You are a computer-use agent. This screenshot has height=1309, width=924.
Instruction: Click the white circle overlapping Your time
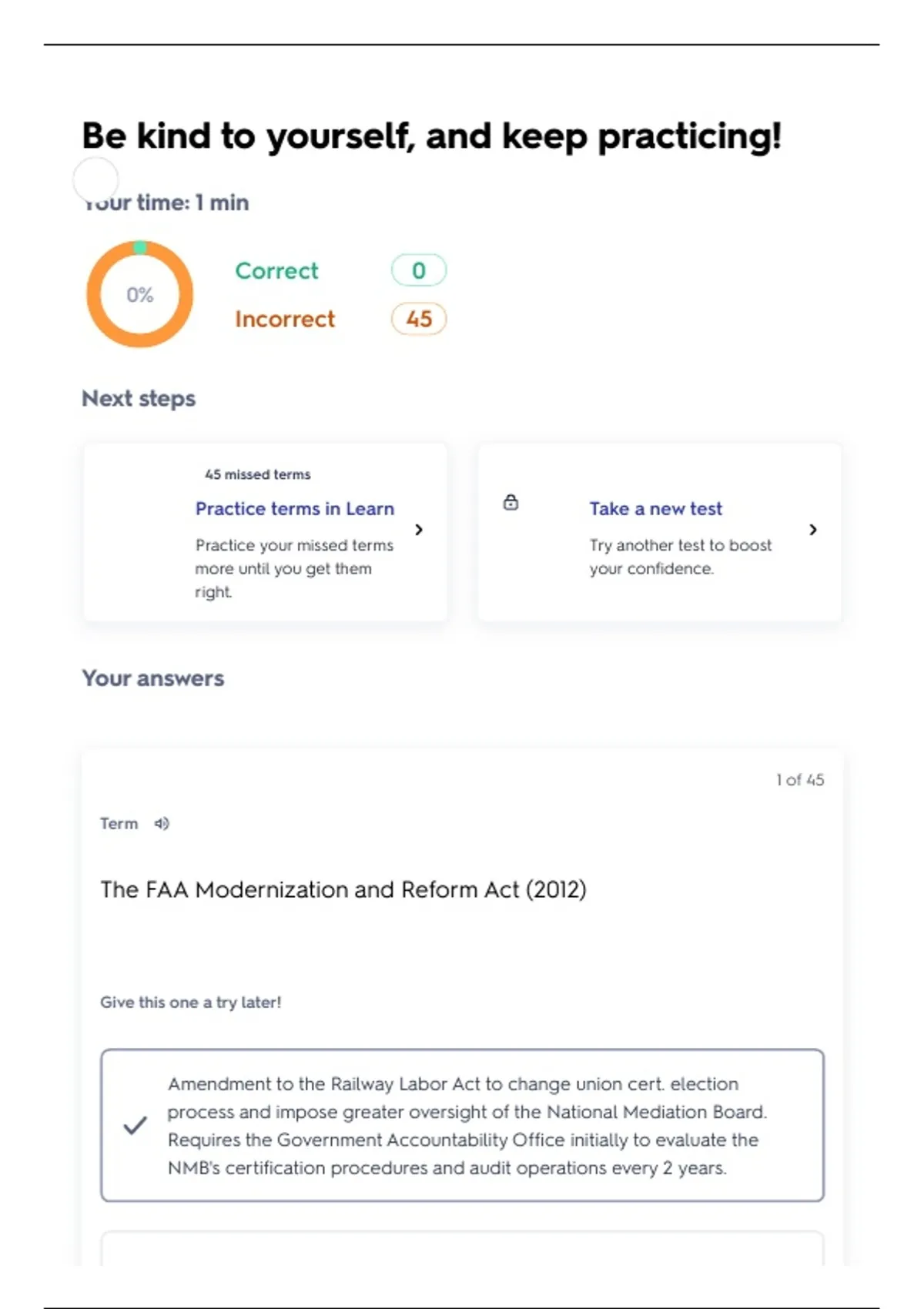tap(95, 179)
